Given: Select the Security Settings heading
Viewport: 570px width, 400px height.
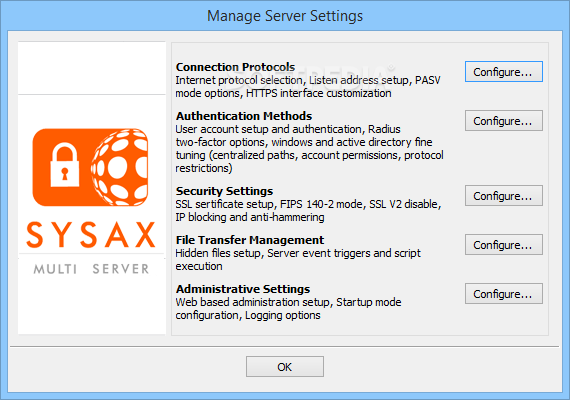Looking at the screenshot, I should click(224, 191).
